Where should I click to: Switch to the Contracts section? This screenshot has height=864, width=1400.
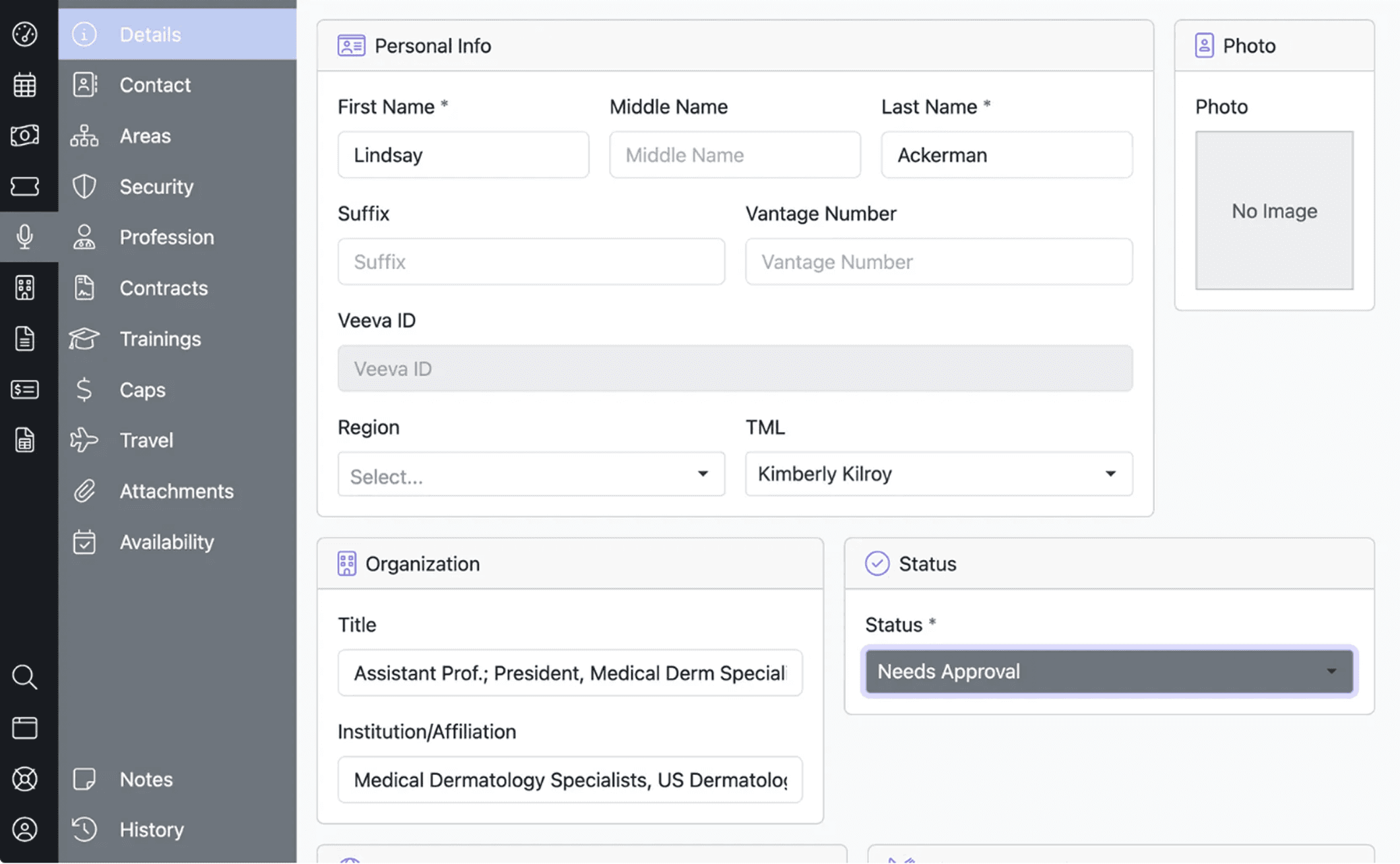(x=163, y=288)
